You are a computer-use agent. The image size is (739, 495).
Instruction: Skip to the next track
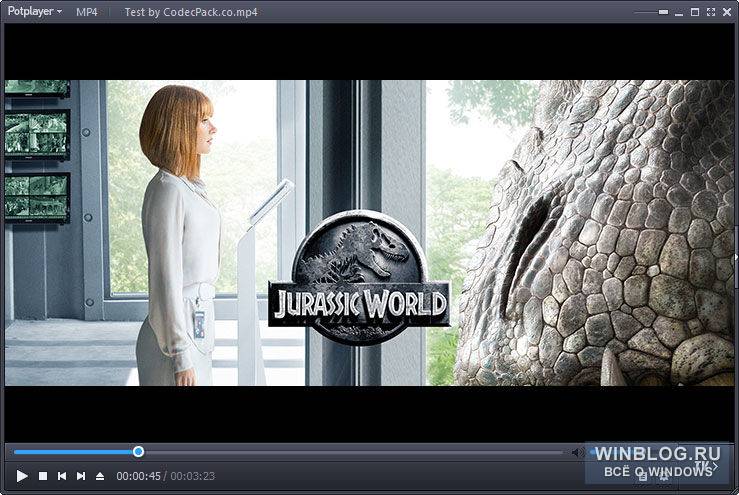coord(81,476)
